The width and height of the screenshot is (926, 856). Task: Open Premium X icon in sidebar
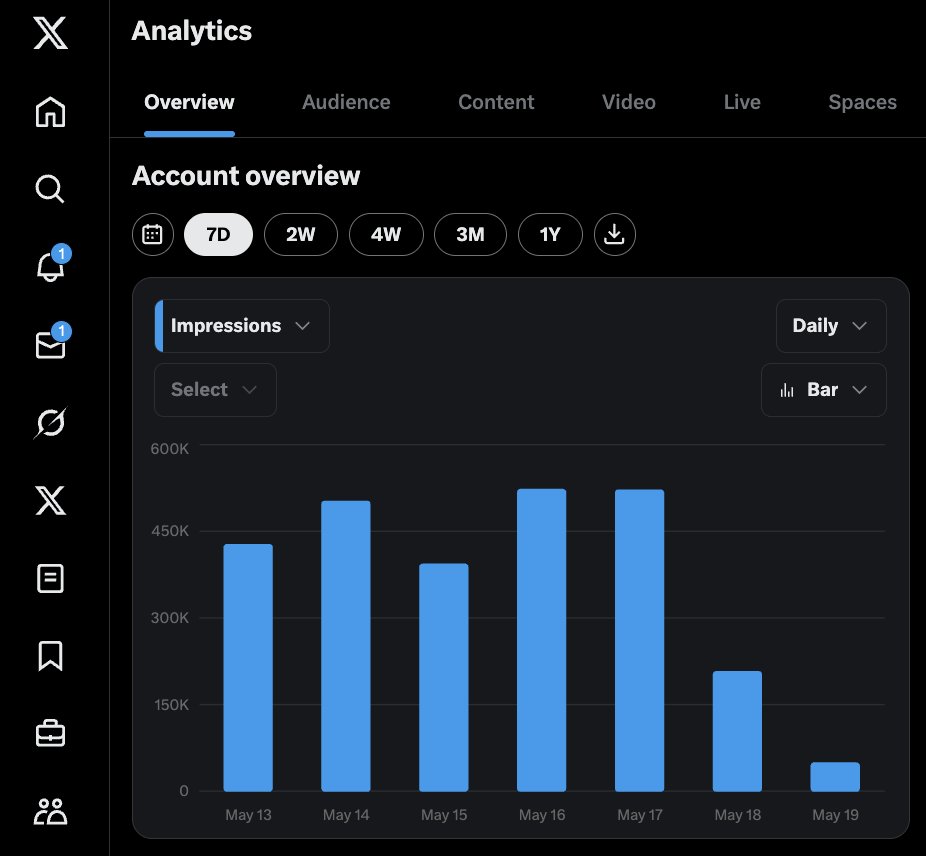coord(50,500)
